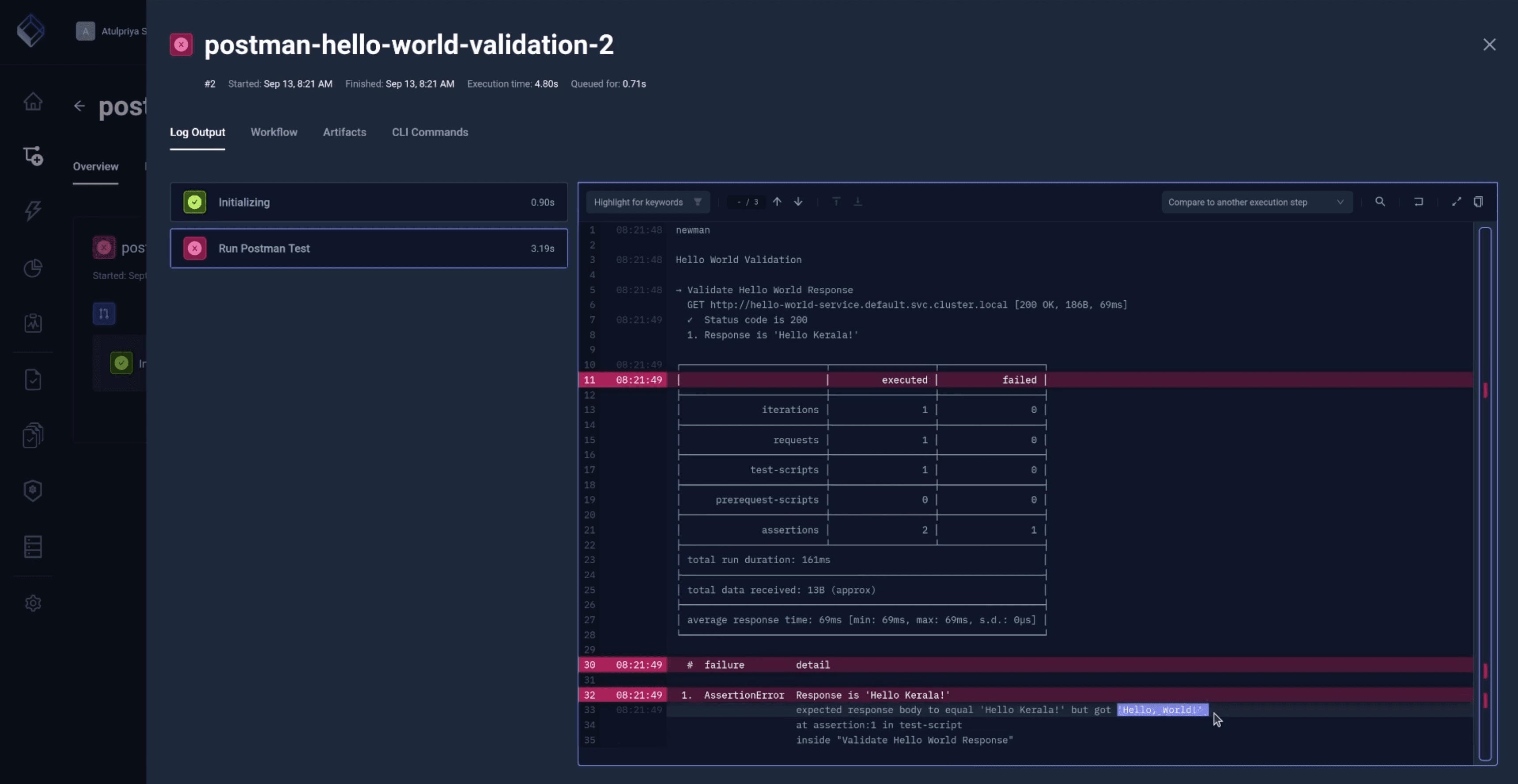Image resolution: width=1518 pixels, height=784 pixels.
Task: Go to next keyword match arrow
Action: pos(798,201)
